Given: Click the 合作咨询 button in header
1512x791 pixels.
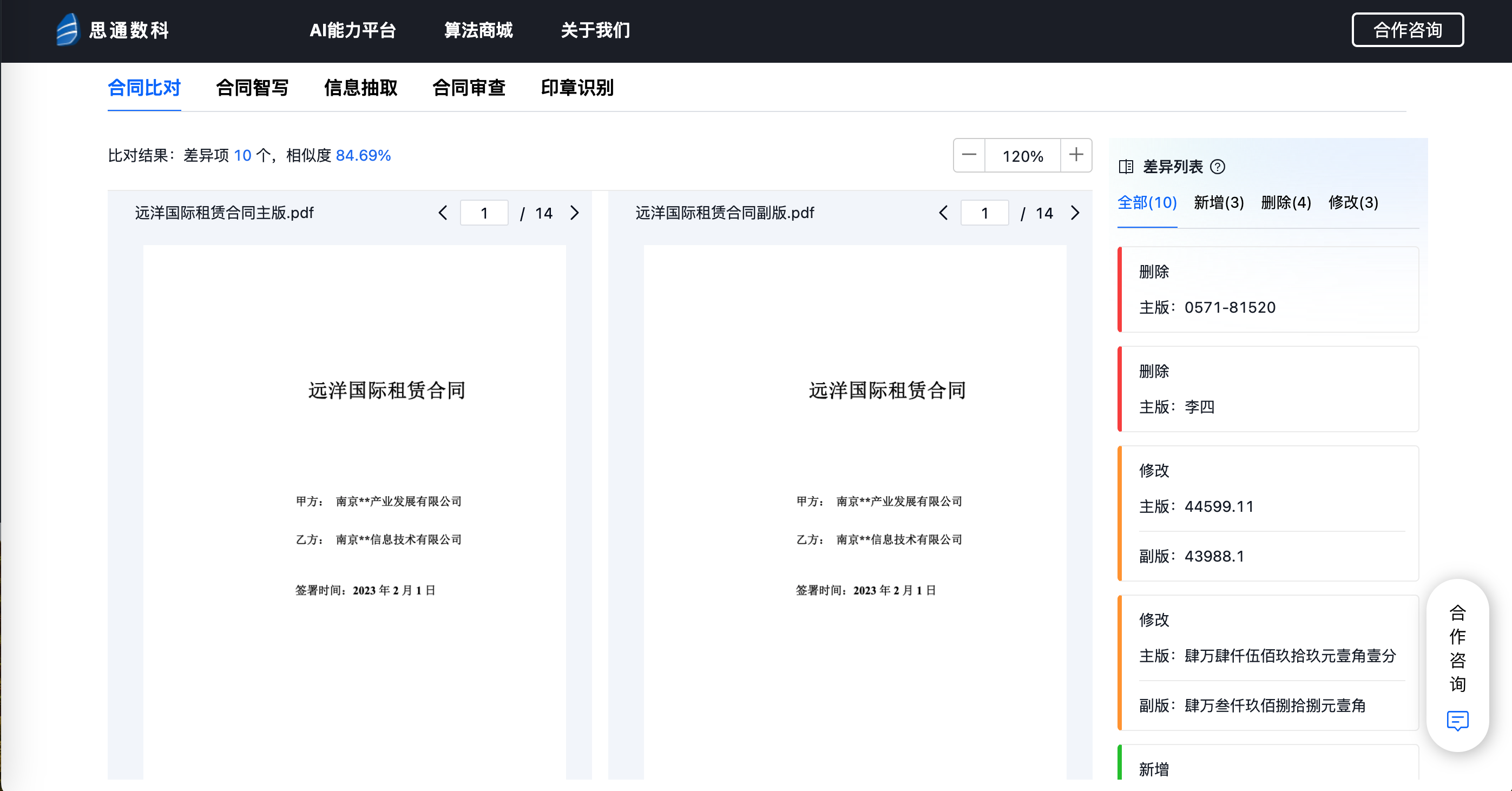Looking at the screenshot, I should click(1407, 30).
